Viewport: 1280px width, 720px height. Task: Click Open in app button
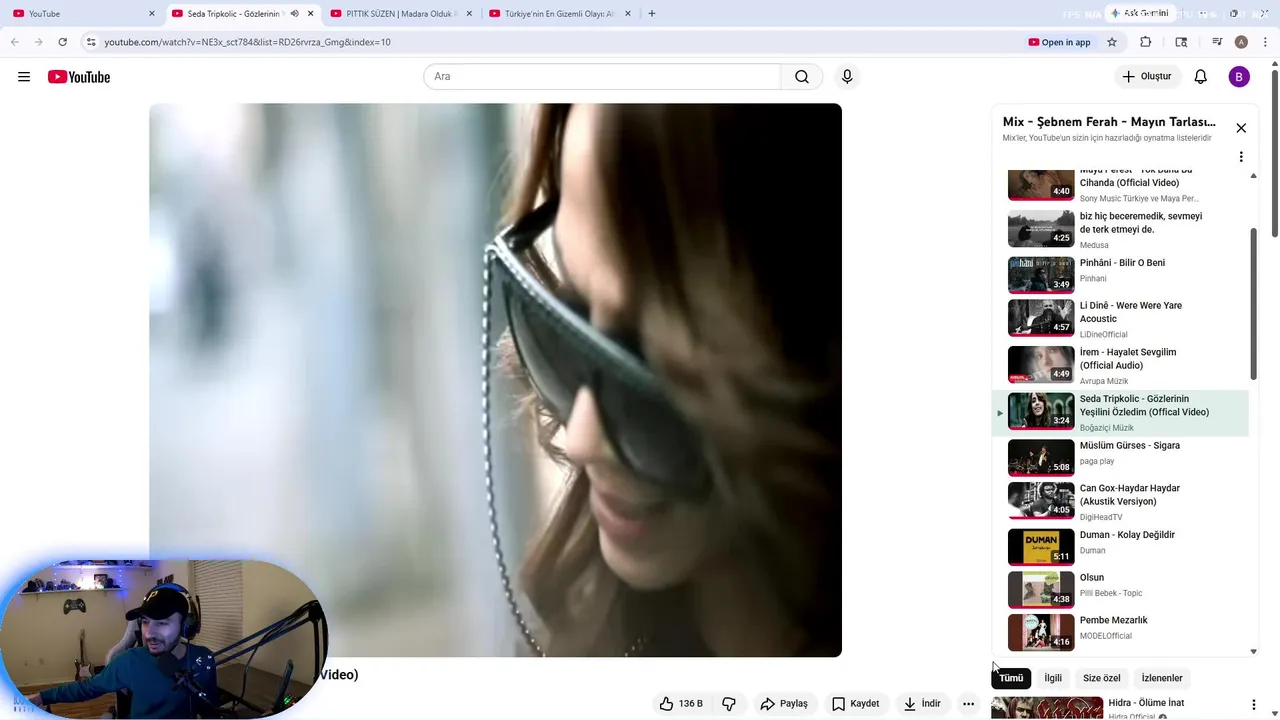[x=1059, y=42]
